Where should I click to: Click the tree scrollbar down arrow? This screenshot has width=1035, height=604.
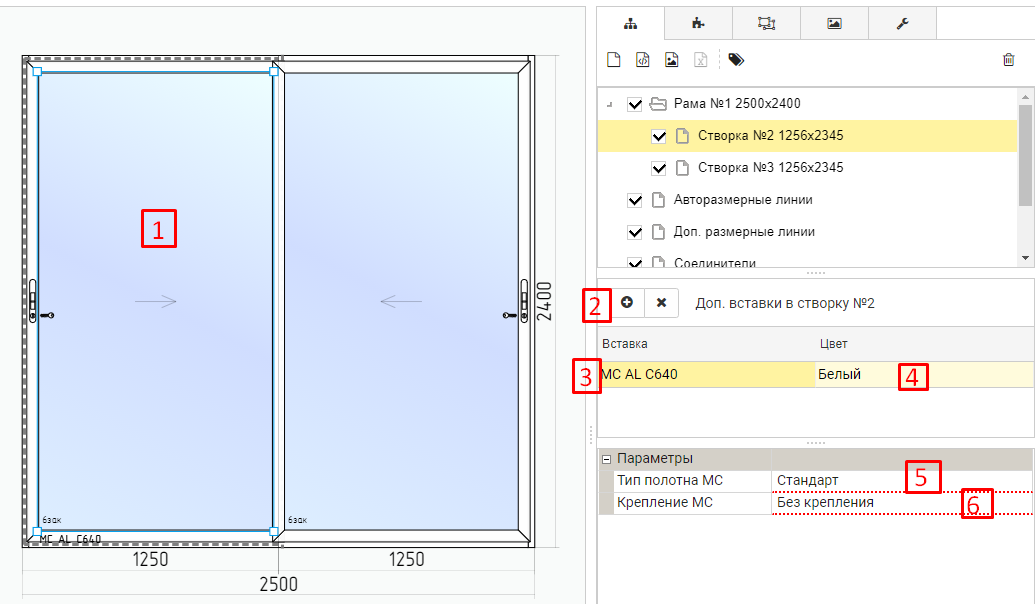pos(1025,258)
